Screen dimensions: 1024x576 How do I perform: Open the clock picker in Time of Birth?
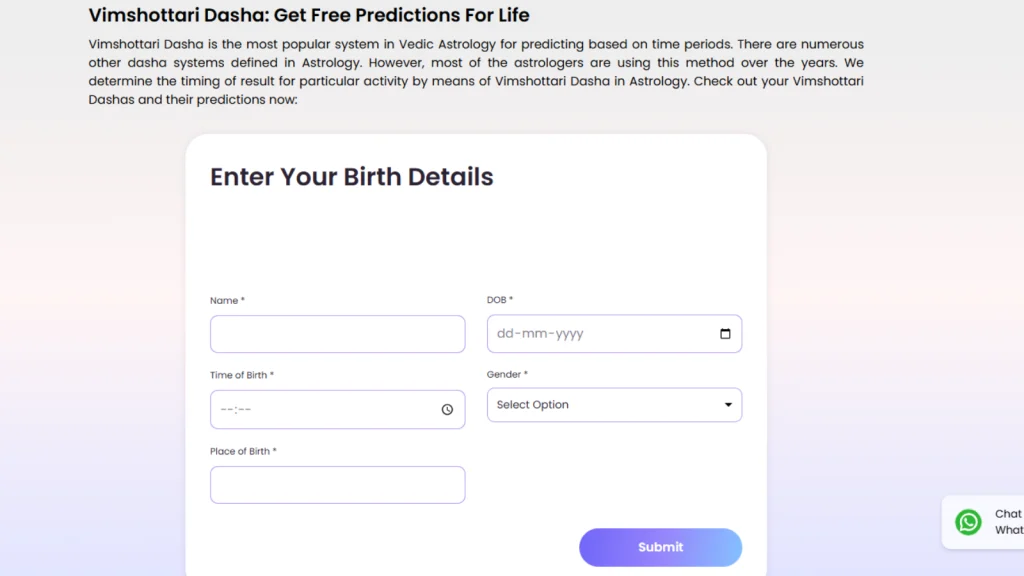click(x=447, y=409)
